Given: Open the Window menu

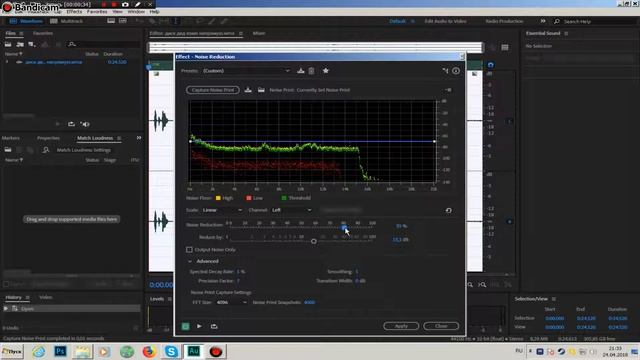Looking at the screenshot, I should click(136, 12).
